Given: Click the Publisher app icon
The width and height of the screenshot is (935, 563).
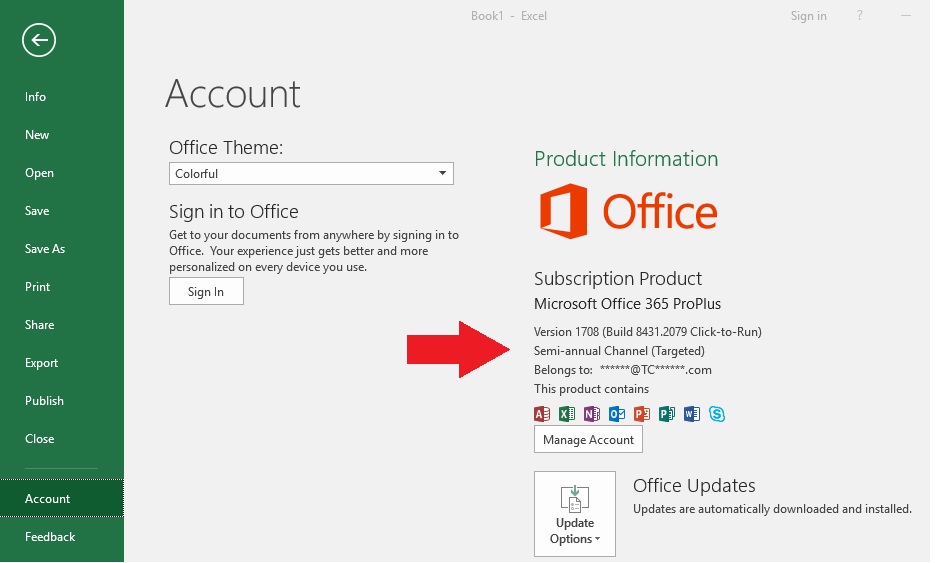Looking at the screenshot, I should [667, 414].
